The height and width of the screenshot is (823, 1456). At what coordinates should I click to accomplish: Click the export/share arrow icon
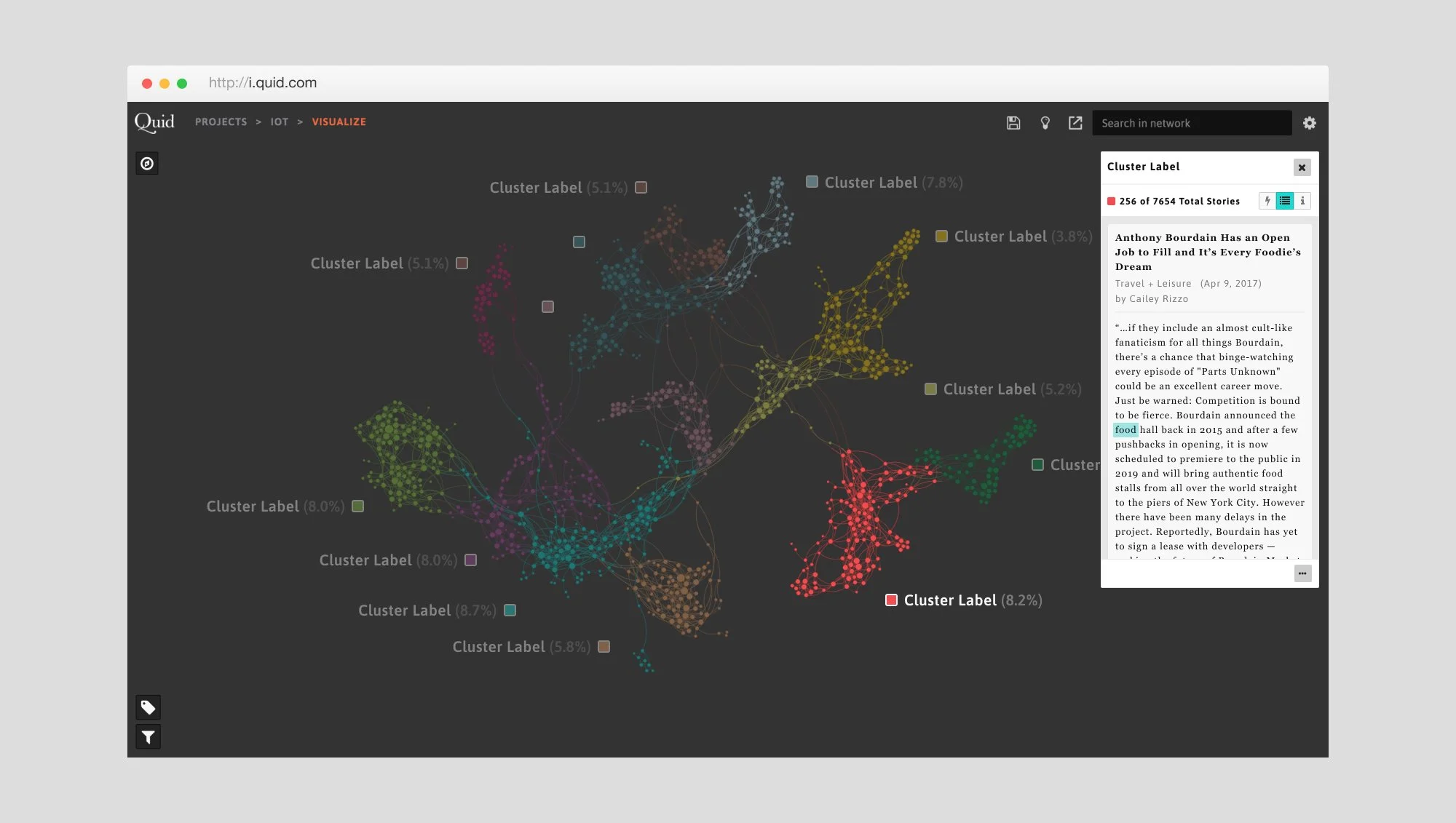tap(1075, 123)
